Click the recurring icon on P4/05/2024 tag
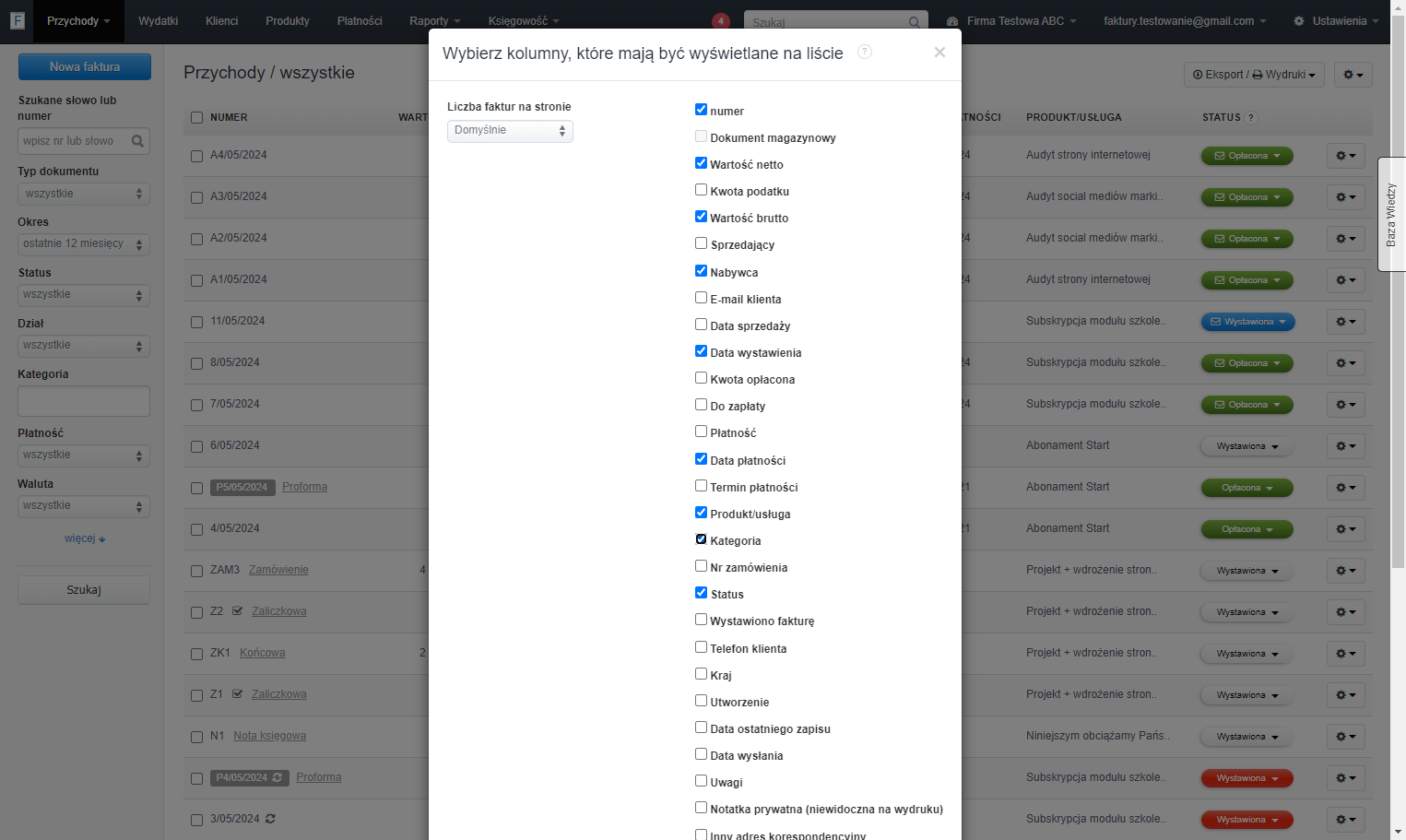 tap(278, 777)
